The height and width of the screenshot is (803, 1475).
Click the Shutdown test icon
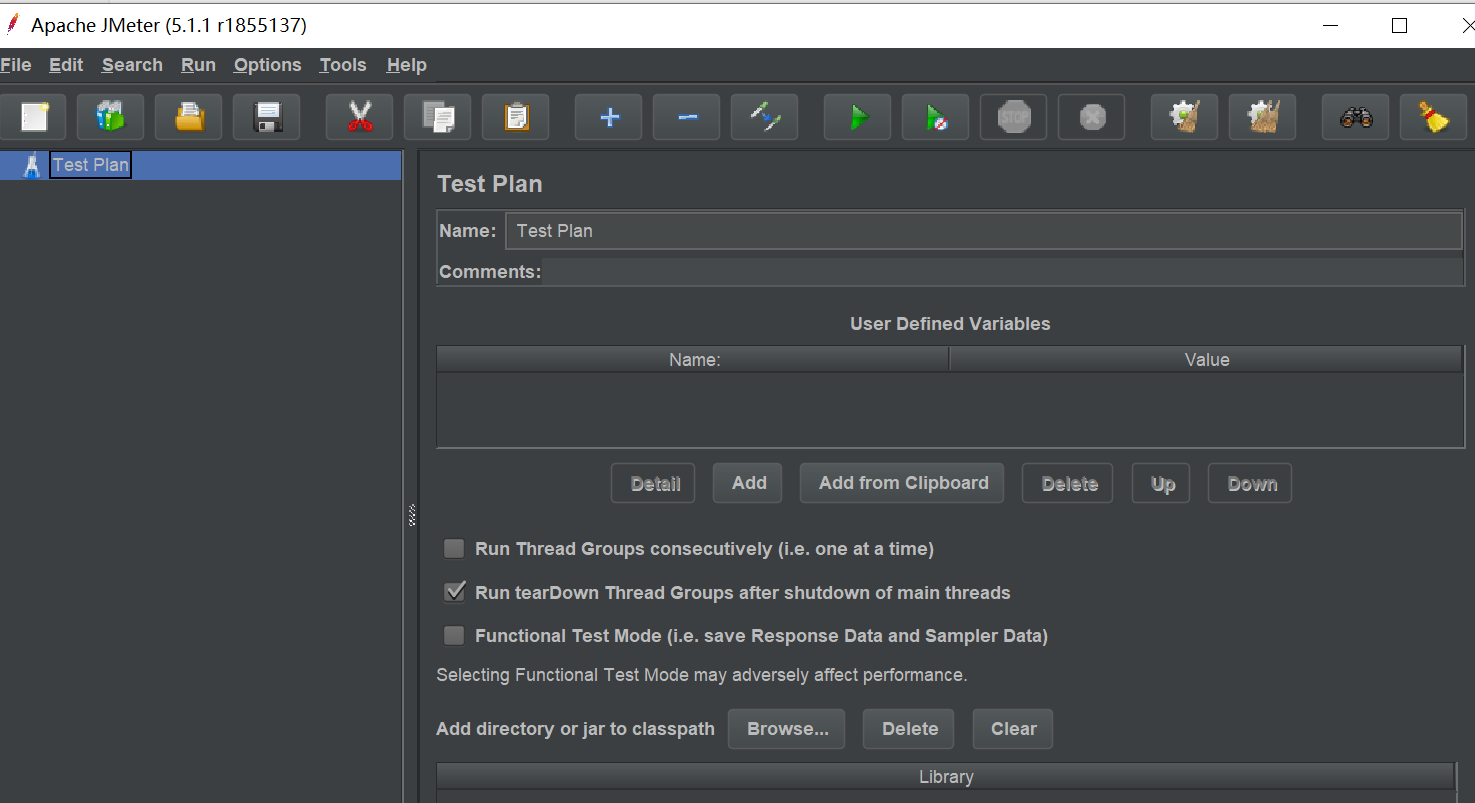1092,117
